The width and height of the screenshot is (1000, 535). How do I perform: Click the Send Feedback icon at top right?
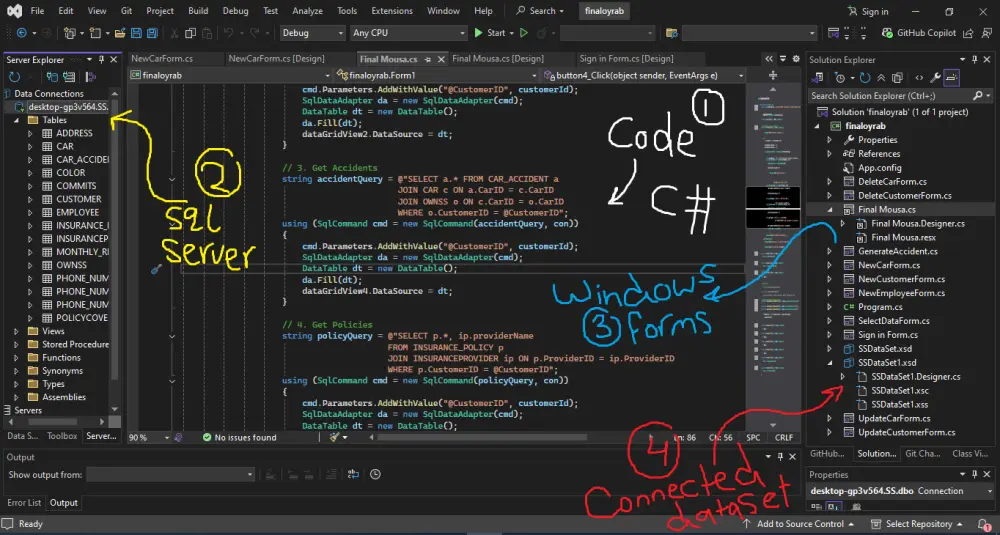tap(985, 33)
